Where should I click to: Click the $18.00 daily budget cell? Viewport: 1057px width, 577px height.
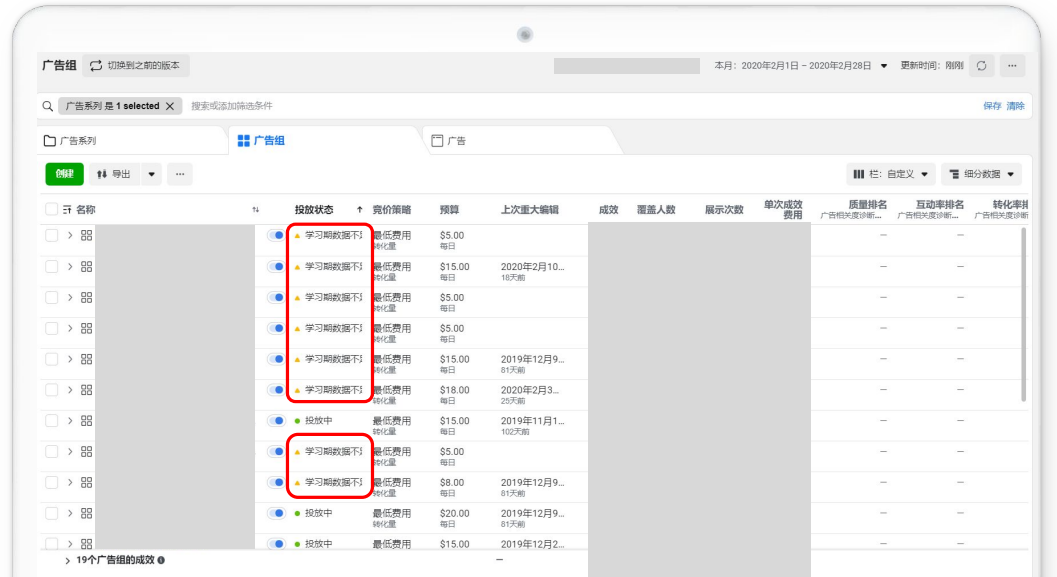(x=454, y=394)
